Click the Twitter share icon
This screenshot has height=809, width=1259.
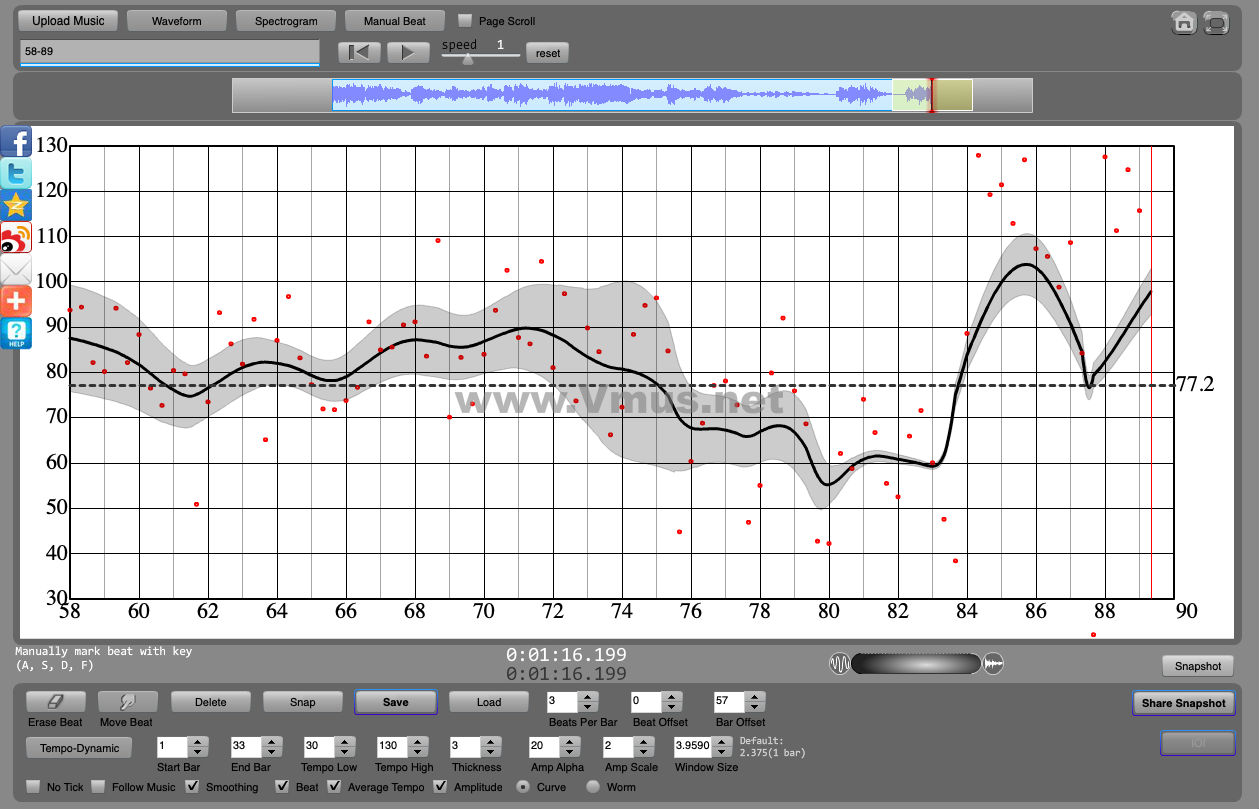coord(16,174)
